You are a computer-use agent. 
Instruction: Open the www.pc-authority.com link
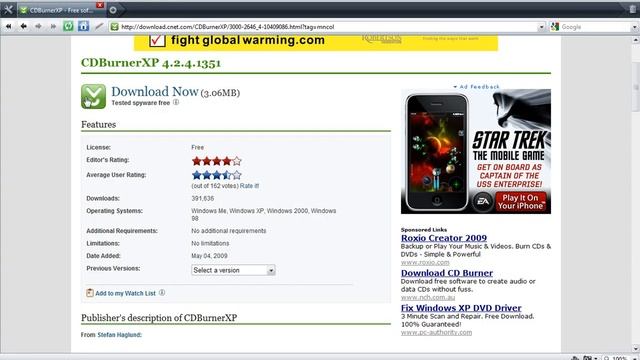[436, 333]
